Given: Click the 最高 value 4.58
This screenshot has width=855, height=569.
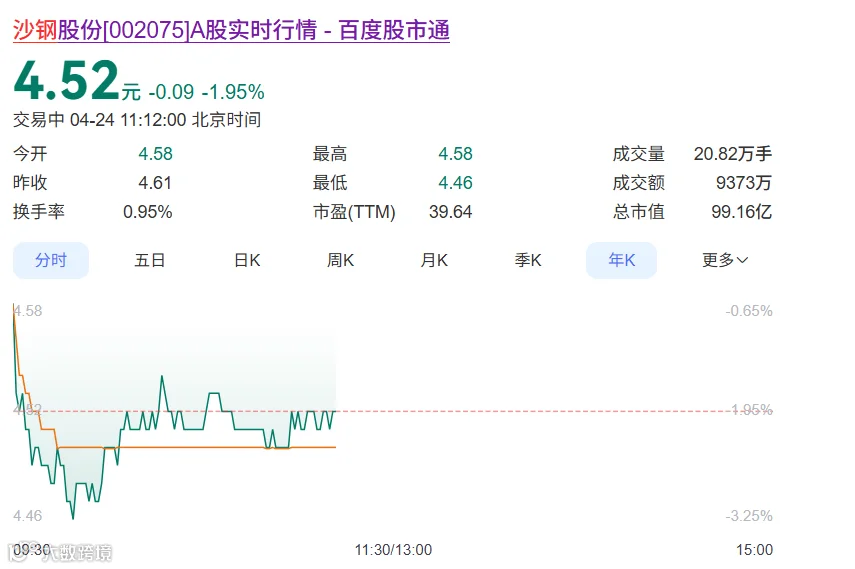Looking at the screenshot, I should tap(455, 154).
